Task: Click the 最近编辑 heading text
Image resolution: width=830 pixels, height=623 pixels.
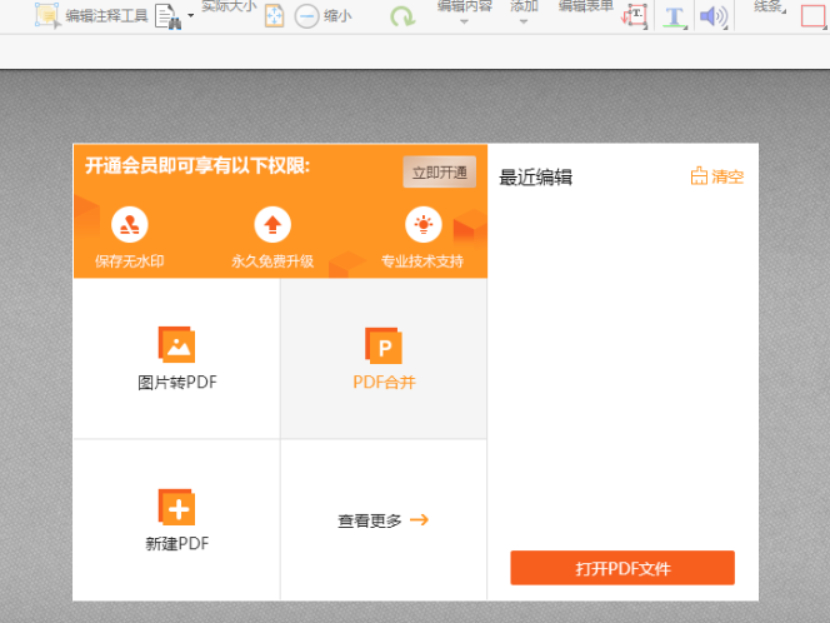Action: [x=536, y=177]
